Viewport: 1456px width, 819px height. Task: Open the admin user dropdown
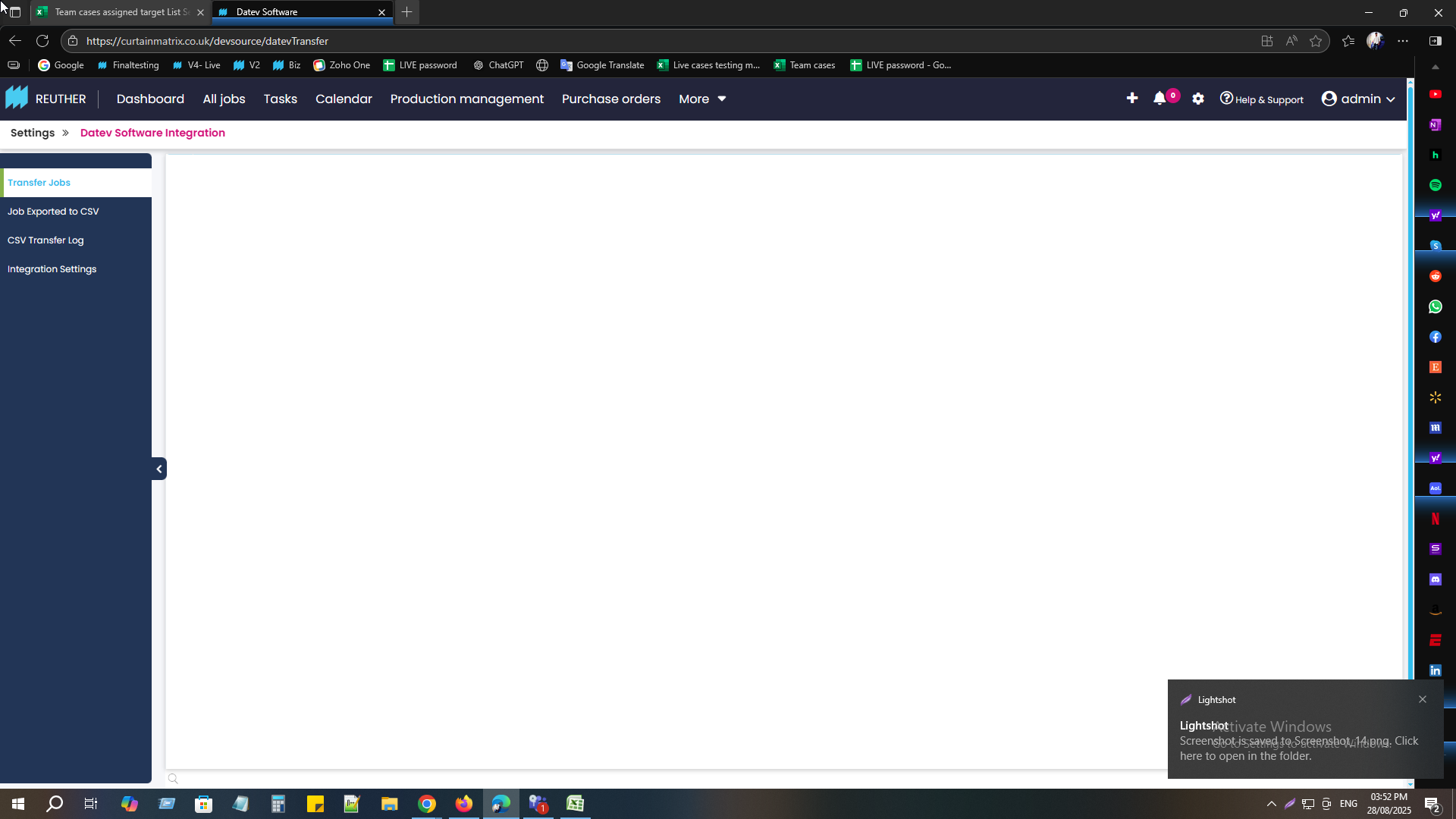tap(1358, 99)
